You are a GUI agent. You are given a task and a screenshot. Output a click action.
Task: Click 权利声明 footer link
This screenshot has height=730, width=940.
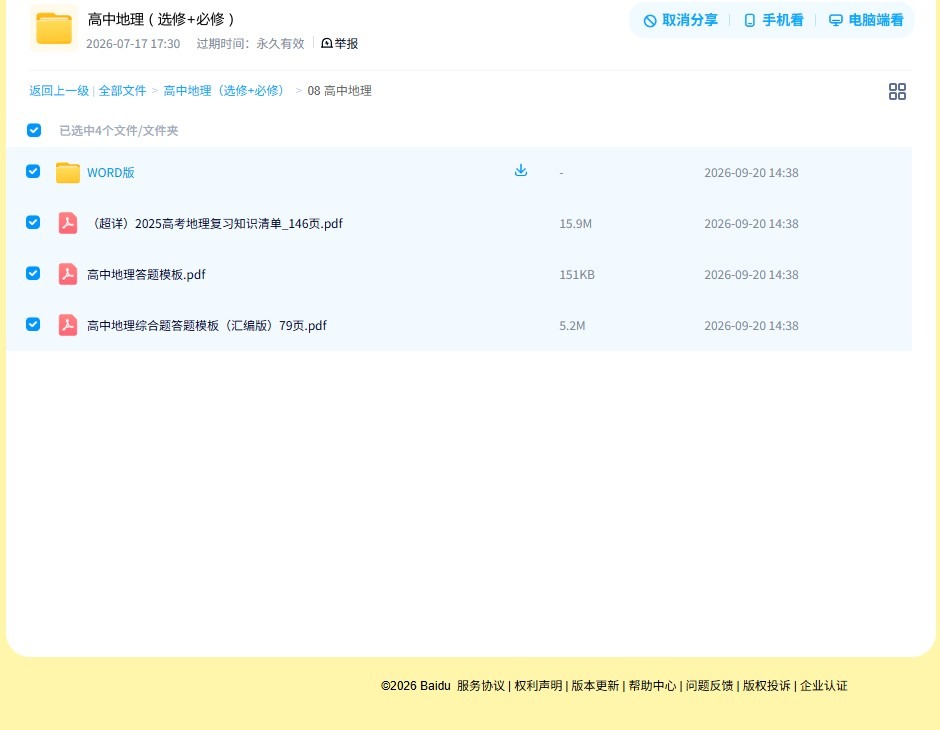[538, 686]
